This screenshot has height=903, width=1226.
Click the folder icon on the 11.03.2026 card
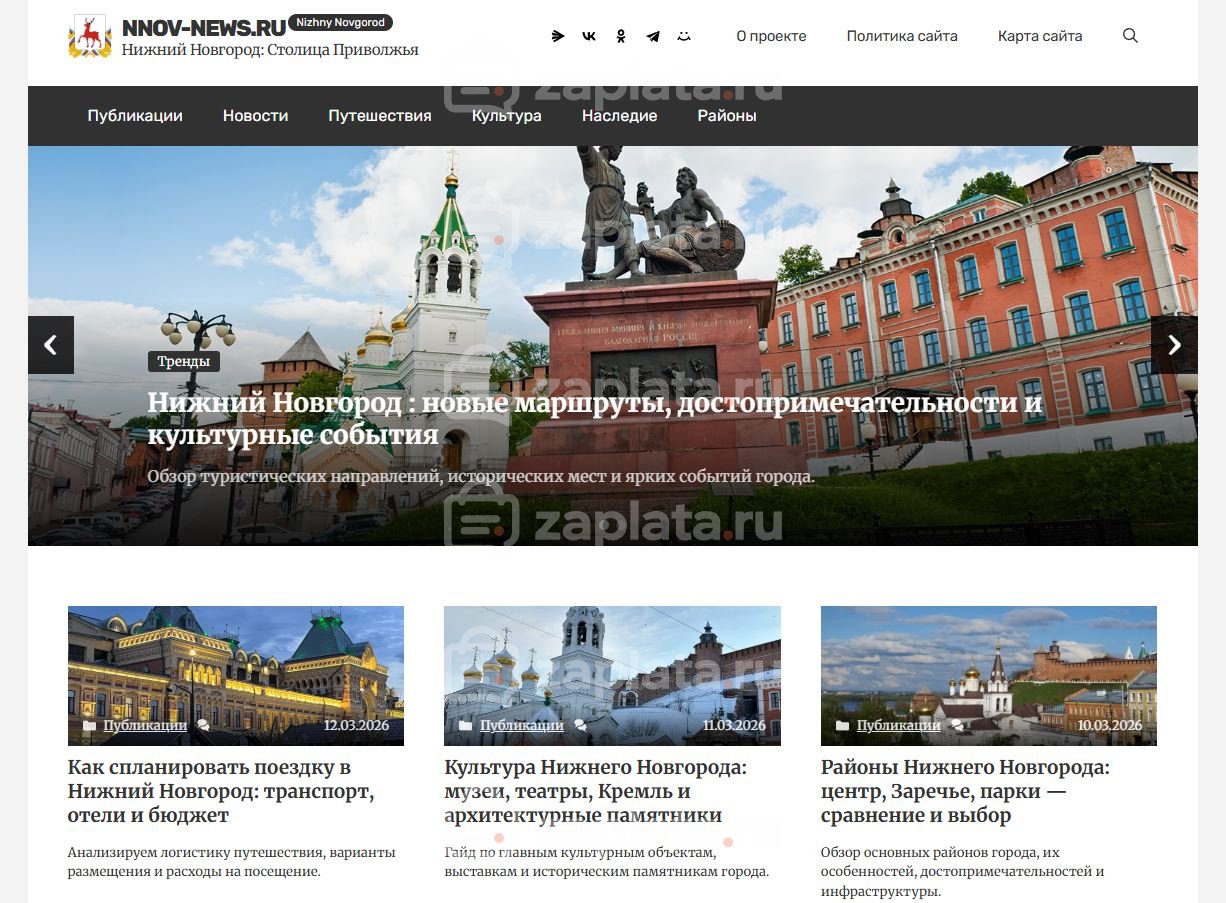tap(465, 726)
